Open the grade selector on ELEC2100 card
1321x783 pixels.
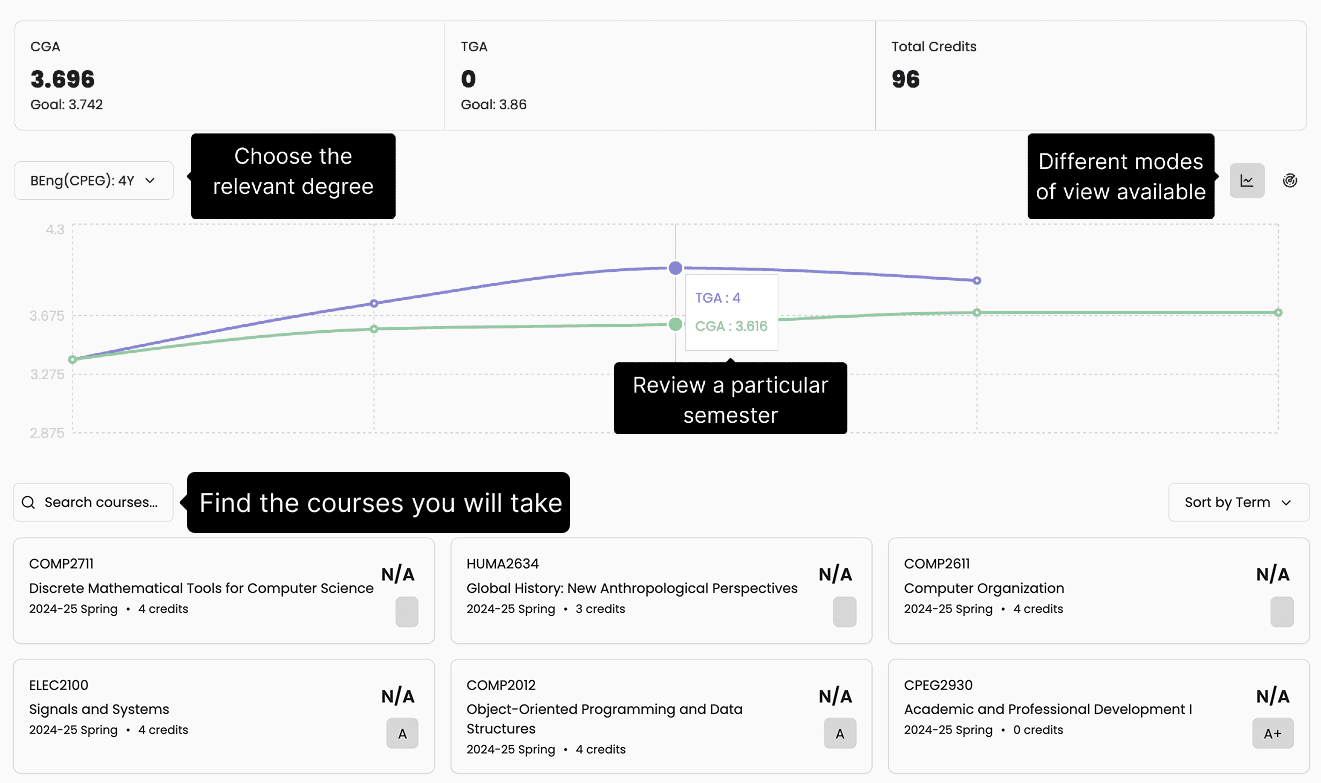(x=402, y=733)
